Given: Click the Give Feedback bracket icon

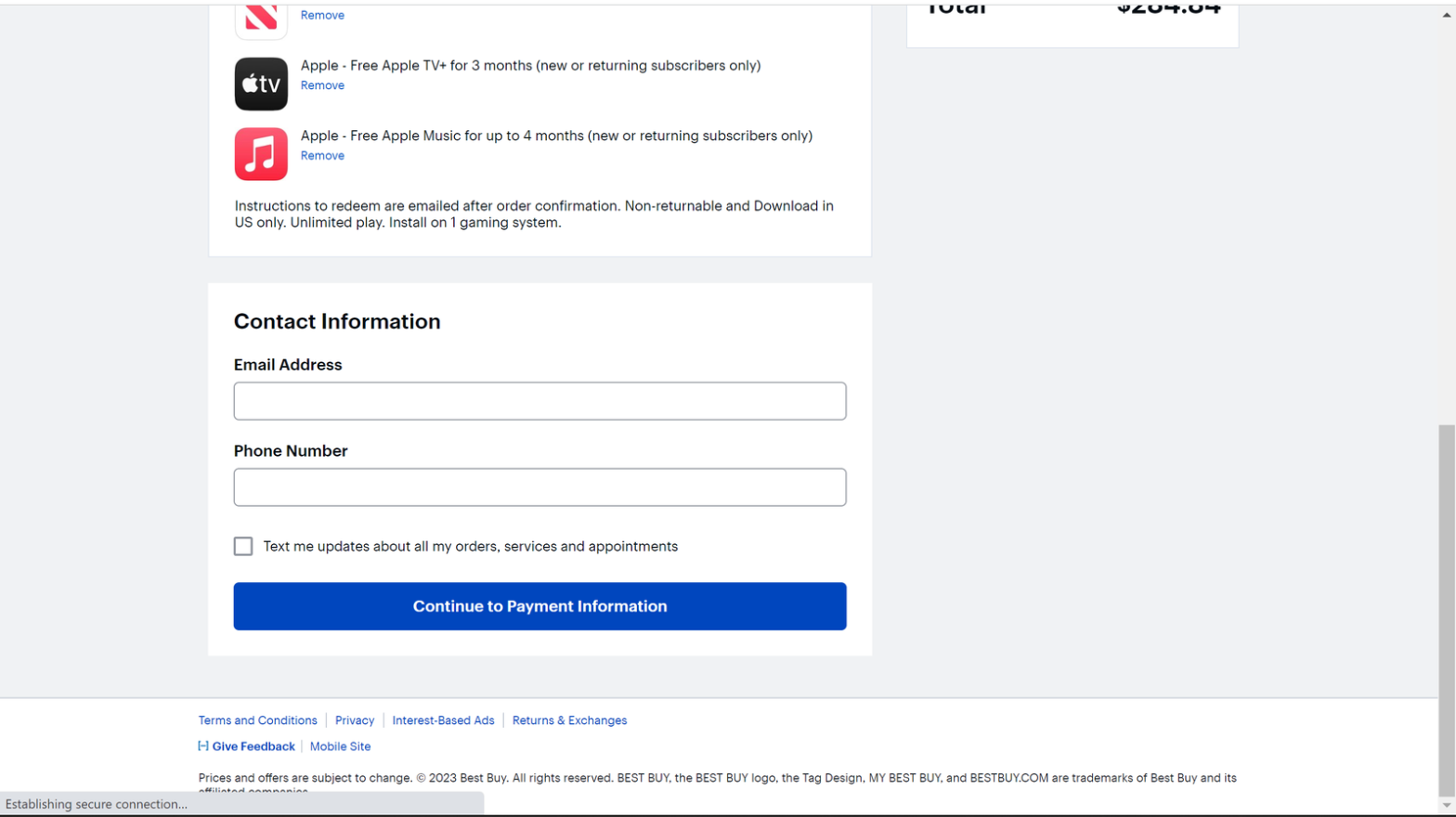Looking at the screenshot, I should pos(203,746).
